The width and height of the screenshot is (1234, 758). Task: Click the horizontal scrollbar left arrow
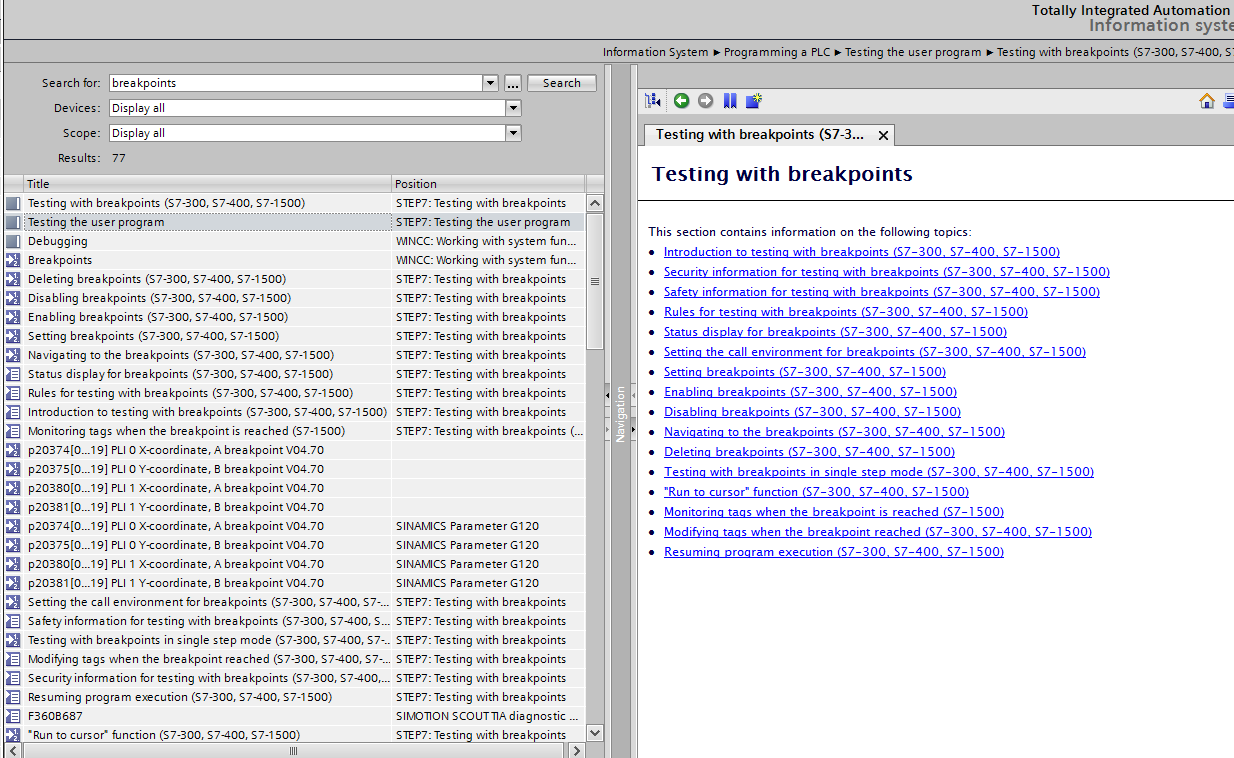tap(12, 750)
